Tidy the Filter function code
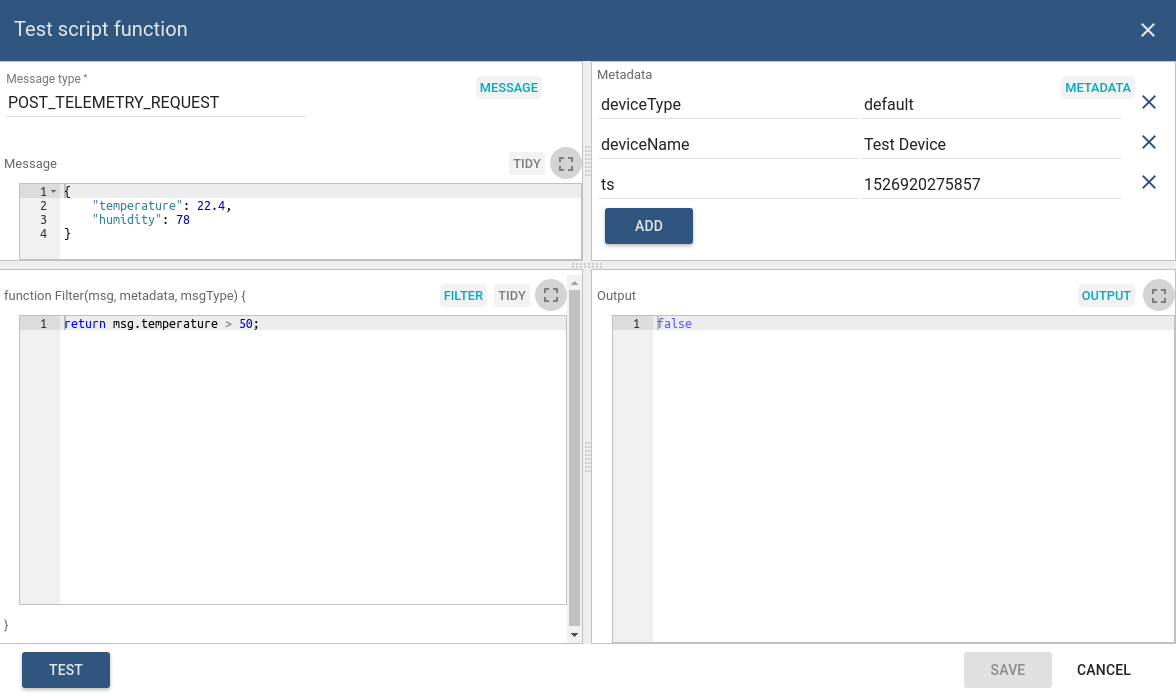 [x=512, y=295]
